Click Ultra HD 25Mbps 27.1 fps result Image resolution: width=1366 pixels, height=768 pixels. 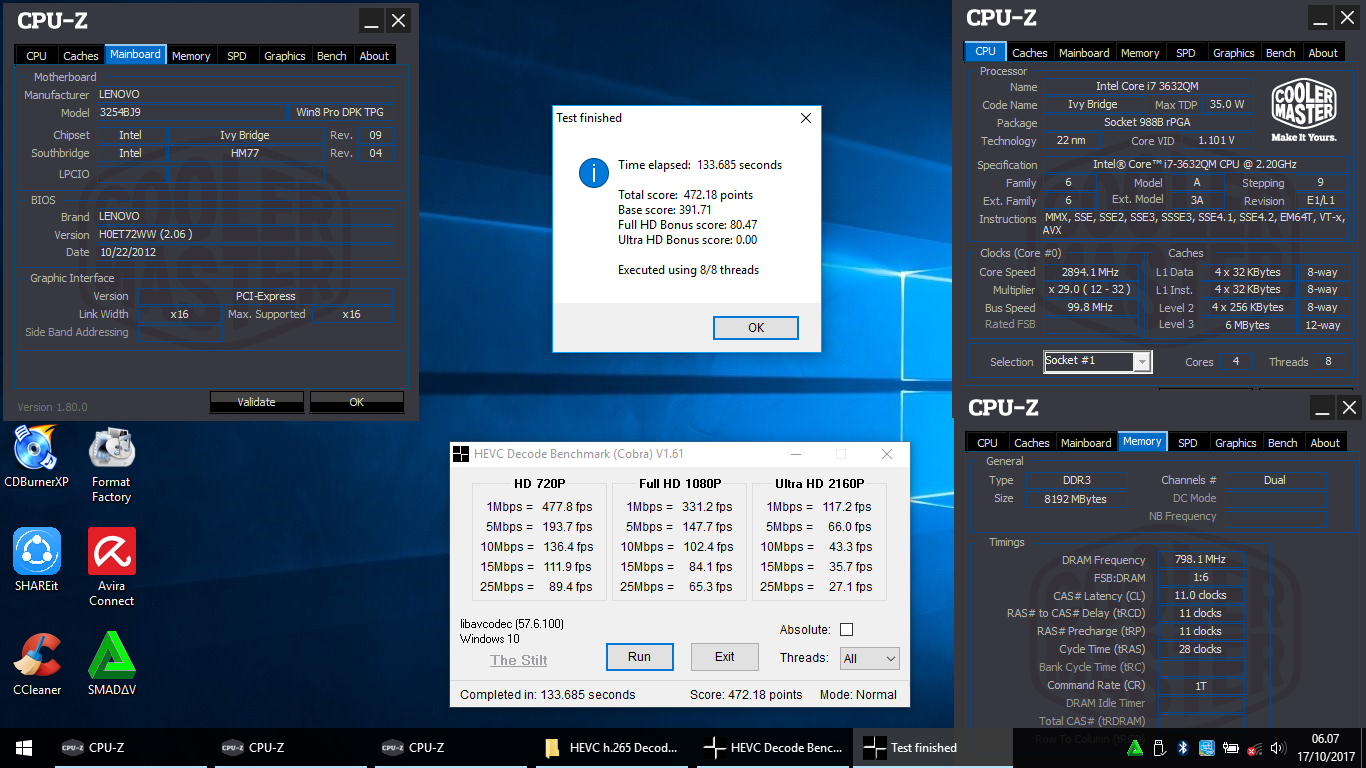(819, 587)
